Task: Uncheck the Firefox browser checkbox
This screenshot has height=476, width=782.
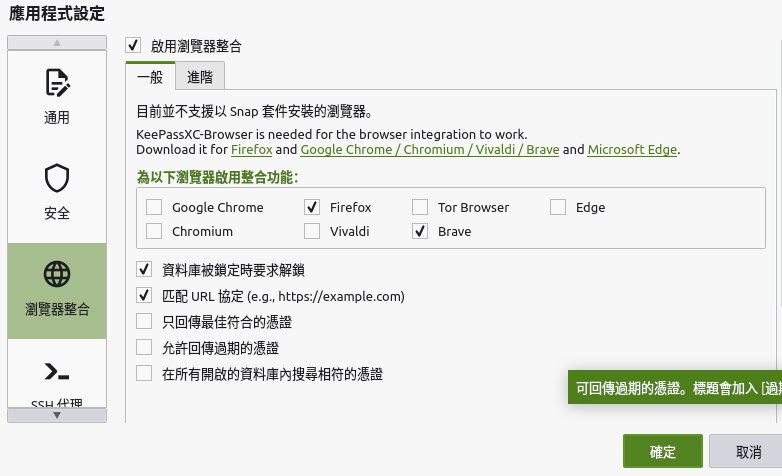Action: click(312, 208)
